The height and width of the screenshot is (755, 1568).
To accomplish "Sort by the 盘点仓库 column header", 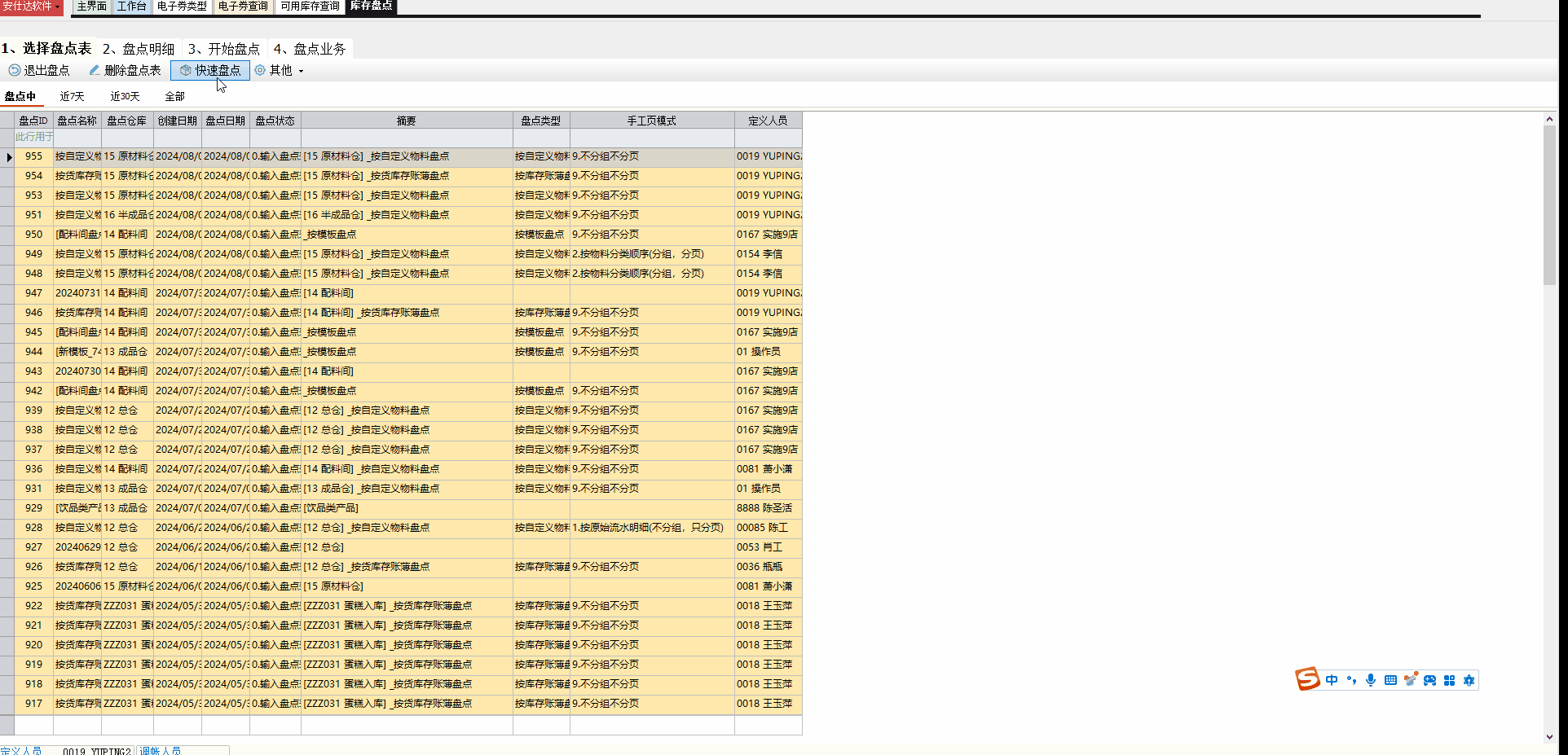I will click(127, 121).
